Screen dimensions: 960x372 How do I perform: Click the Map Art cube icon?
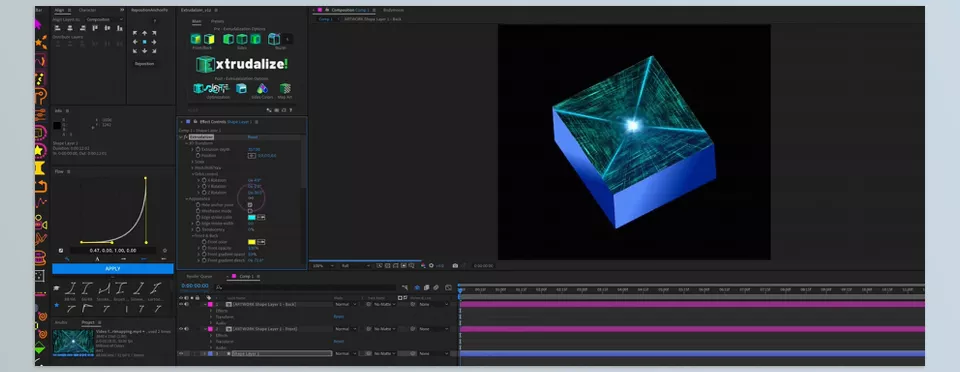tap(285, 89)
